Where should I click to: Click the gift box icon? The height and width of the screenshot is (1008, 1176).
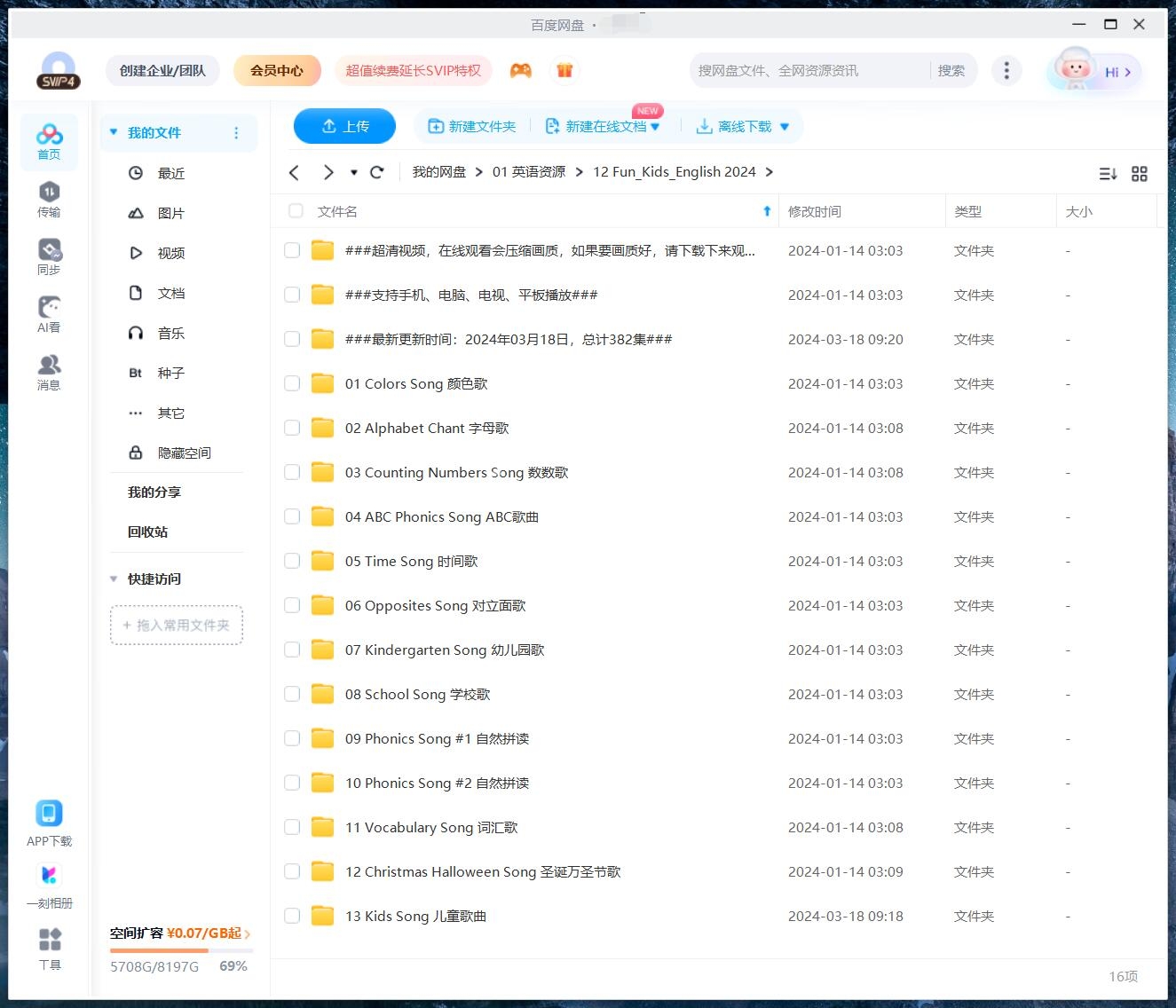point(564,70)
